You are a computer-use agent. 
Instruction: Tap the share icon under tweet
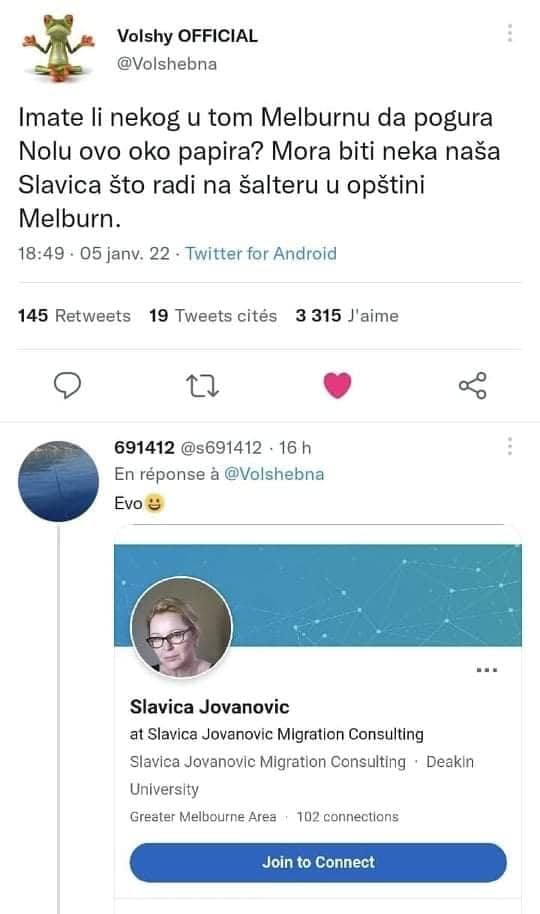click(x=472, y=385)
